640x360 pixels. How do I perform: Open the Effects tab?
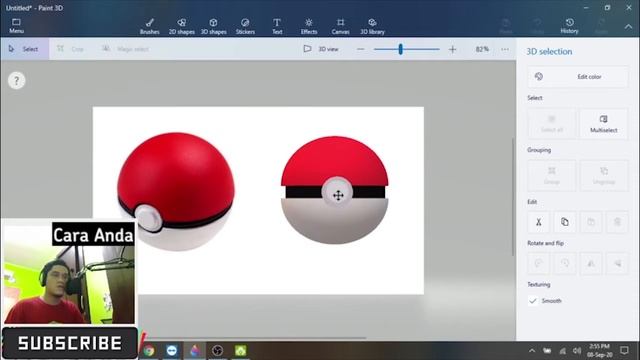tap(309, 26)
